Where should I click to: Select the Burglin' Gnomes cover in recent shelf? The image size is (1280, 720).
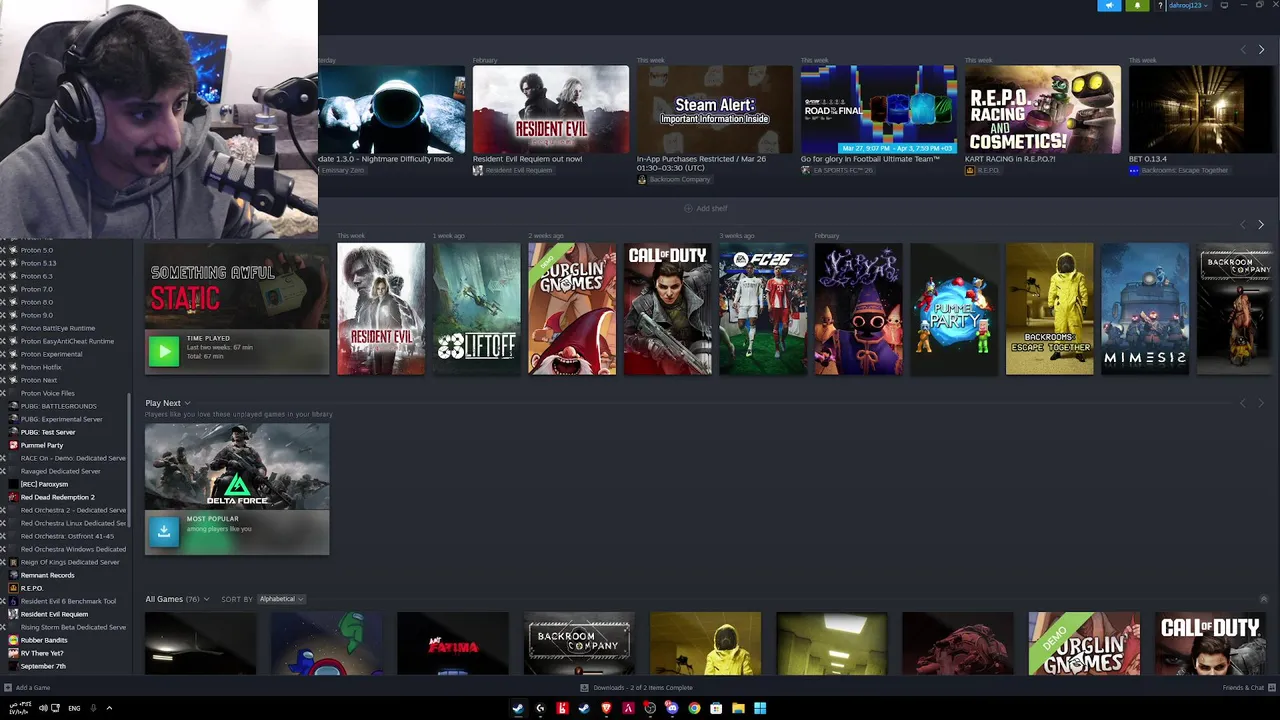point(572,309)
